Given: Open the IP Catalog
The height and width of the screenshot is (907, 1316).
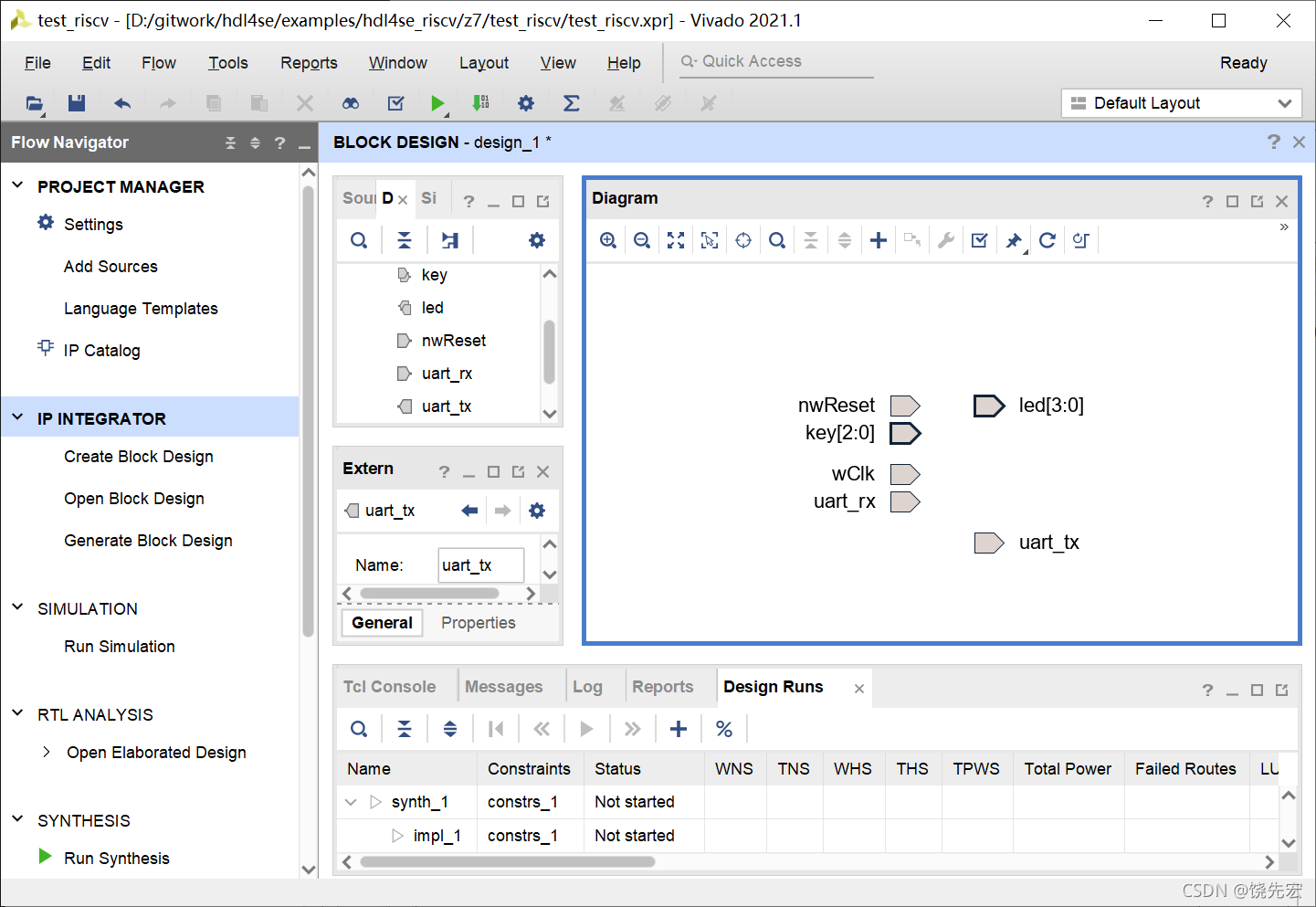Looking at the screenshot, I should pyautogui.click(x=102, y=351).
